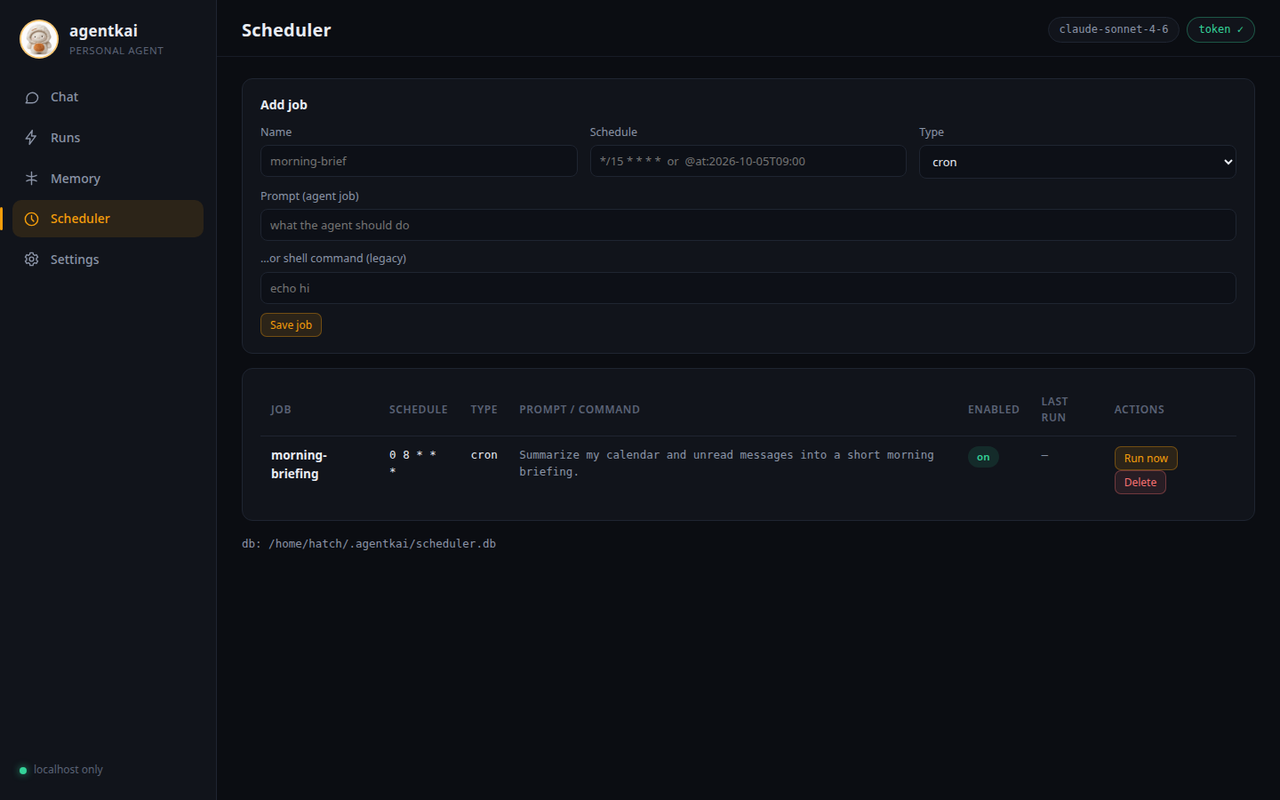
Task: Click the green localhost status dot
Action: pyautogui.click(x=23, y=770)
